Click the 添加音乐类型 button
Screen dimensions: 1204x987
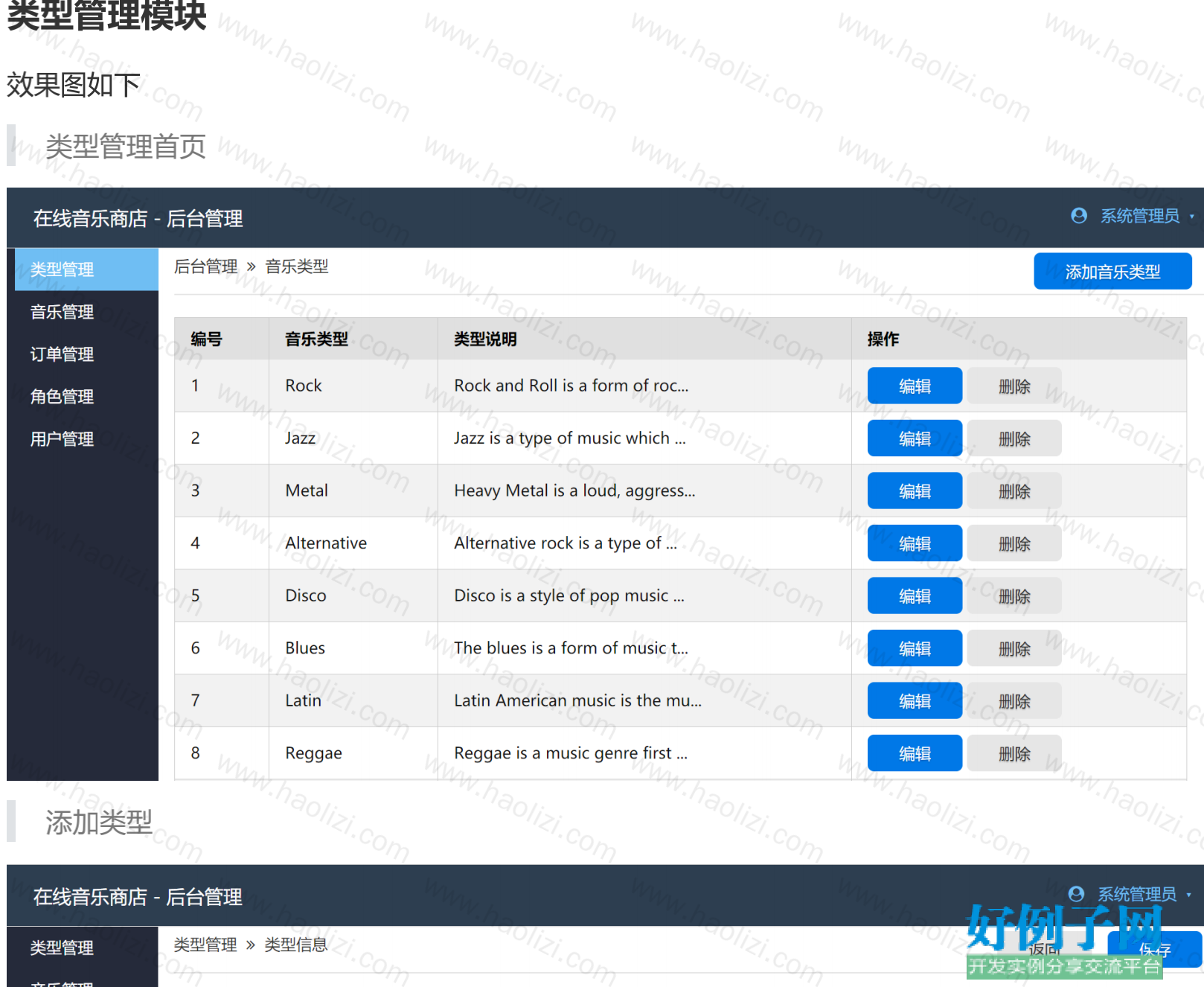(1112, 272)
